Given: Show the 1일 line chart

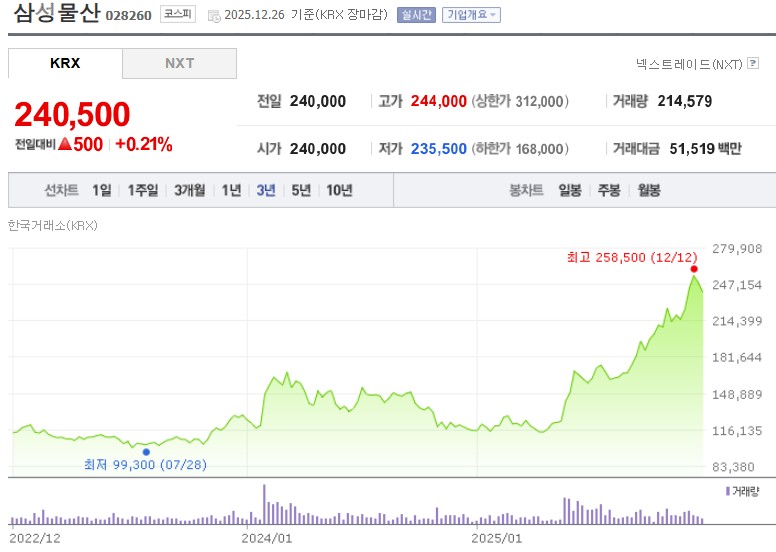Looking at the screenshot, I should [102, 190].
